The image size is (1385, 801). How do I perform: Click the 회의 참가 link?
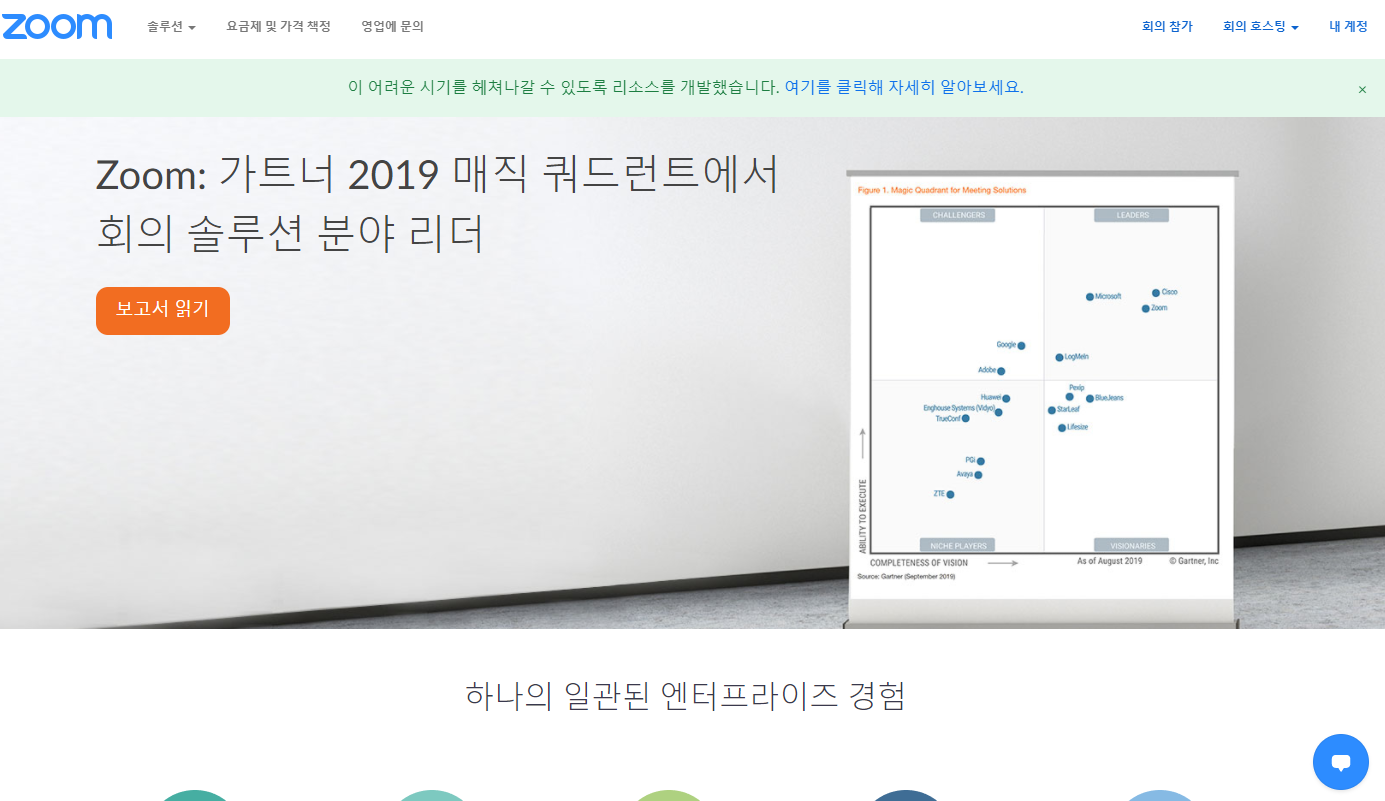click(1167, 27)
